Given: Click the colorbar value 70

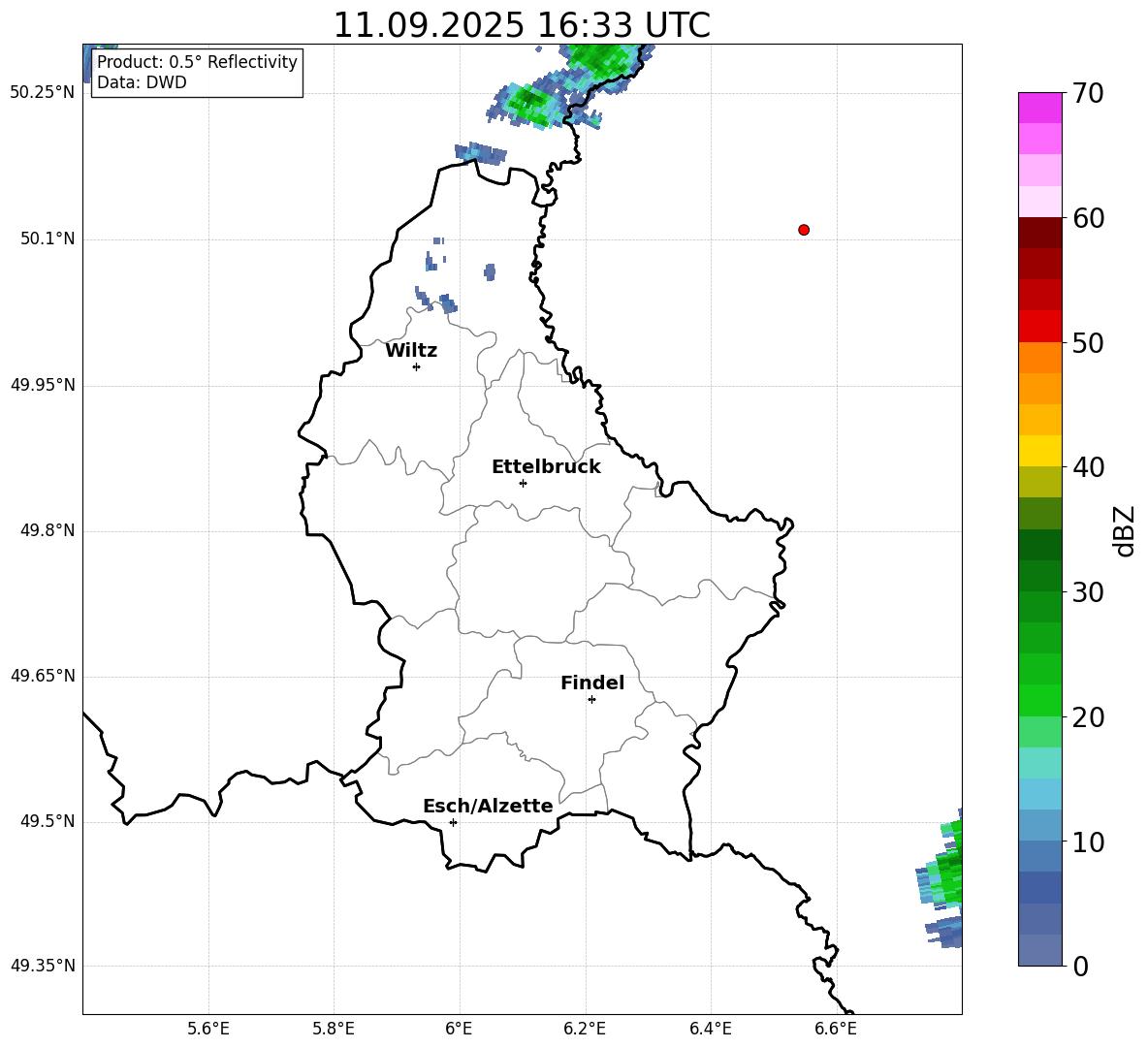Looking at the screenshot, I should tap(1088, 93).
